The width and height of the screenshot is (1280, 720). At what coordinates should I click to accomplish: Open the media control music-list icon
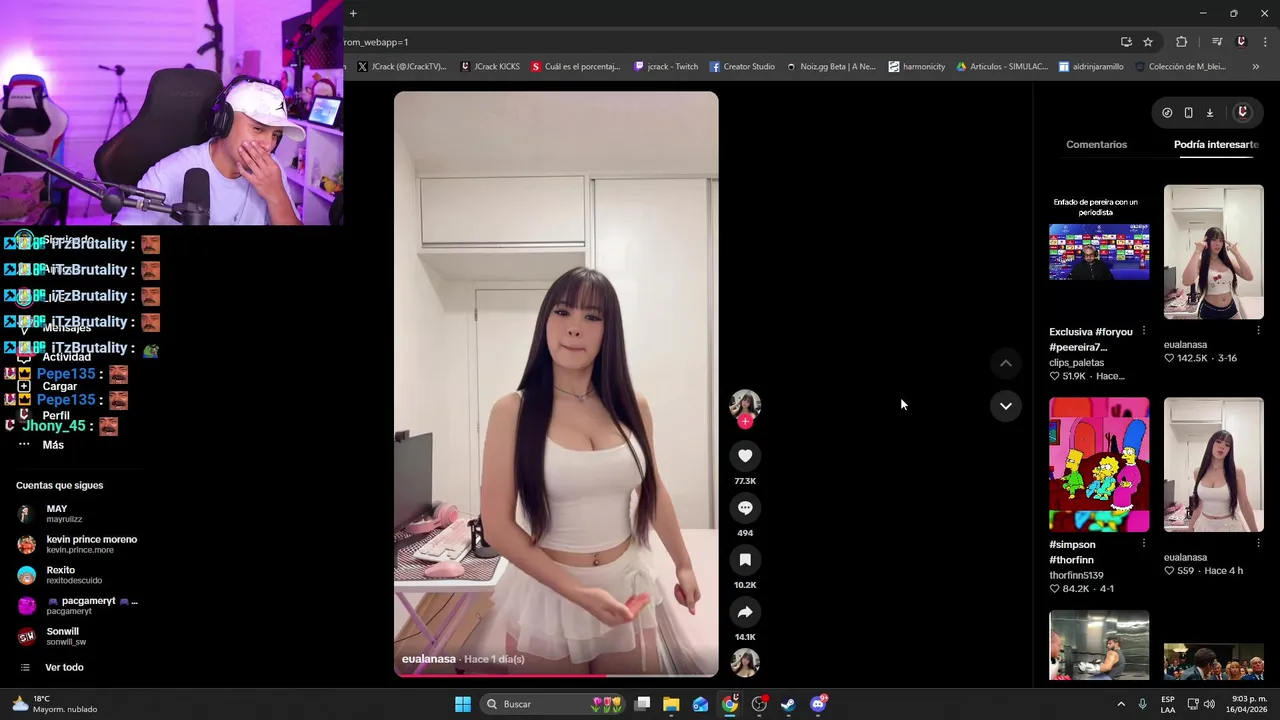point(1217,42)
